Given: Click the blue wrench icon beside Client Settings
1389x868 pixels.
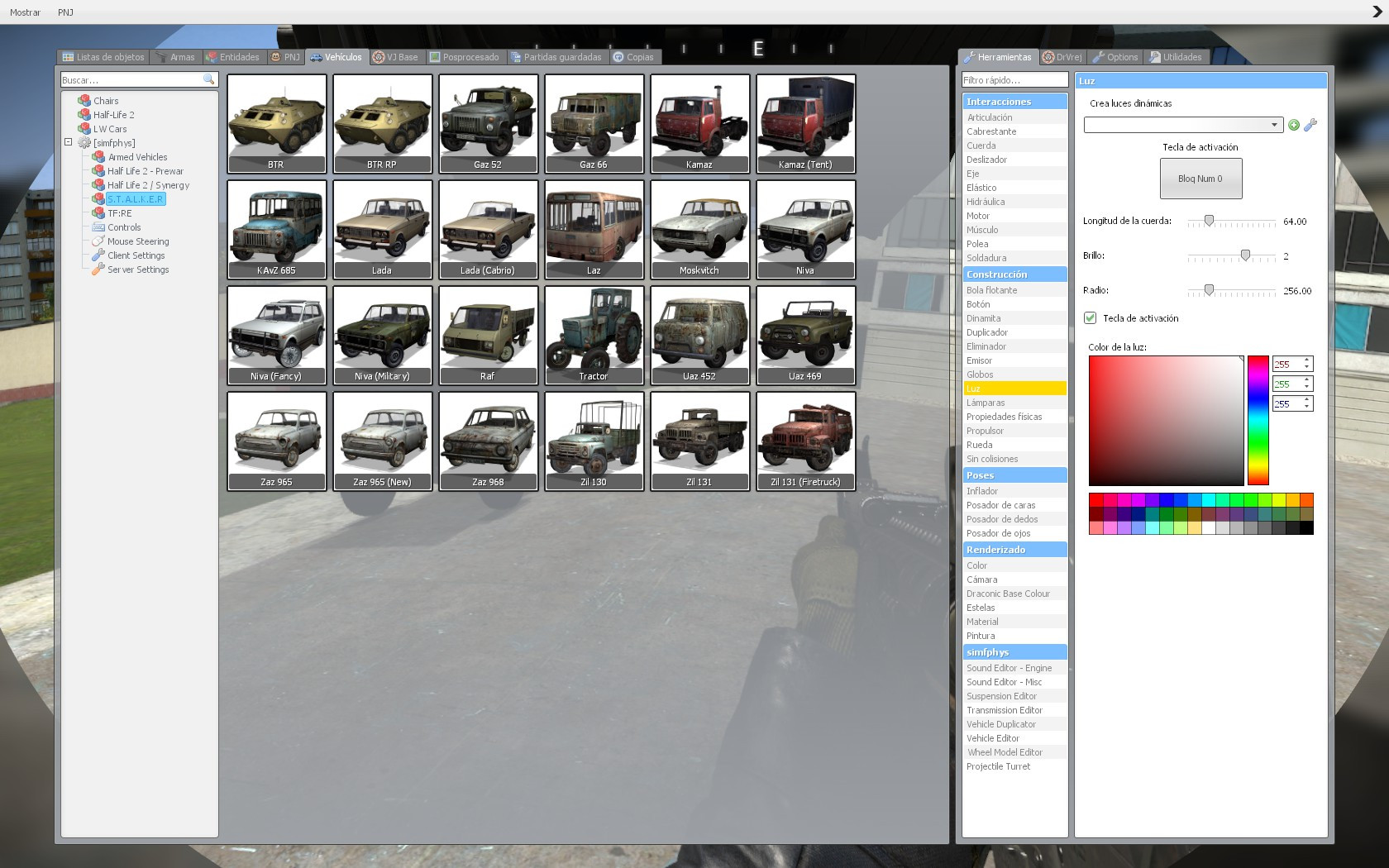Looking at the screenshot, I should 98,255.
